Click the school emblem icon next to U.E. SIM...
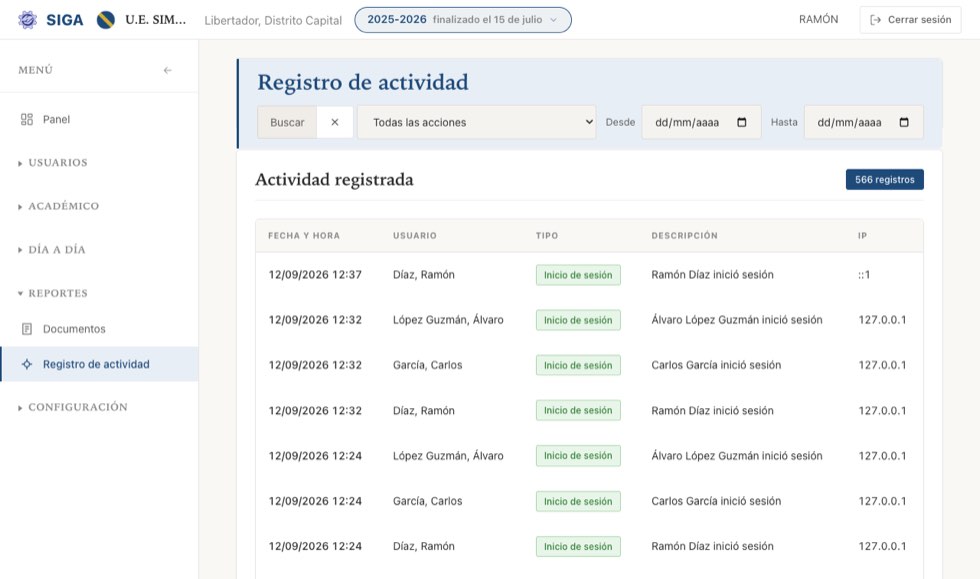 pos(106,20)
